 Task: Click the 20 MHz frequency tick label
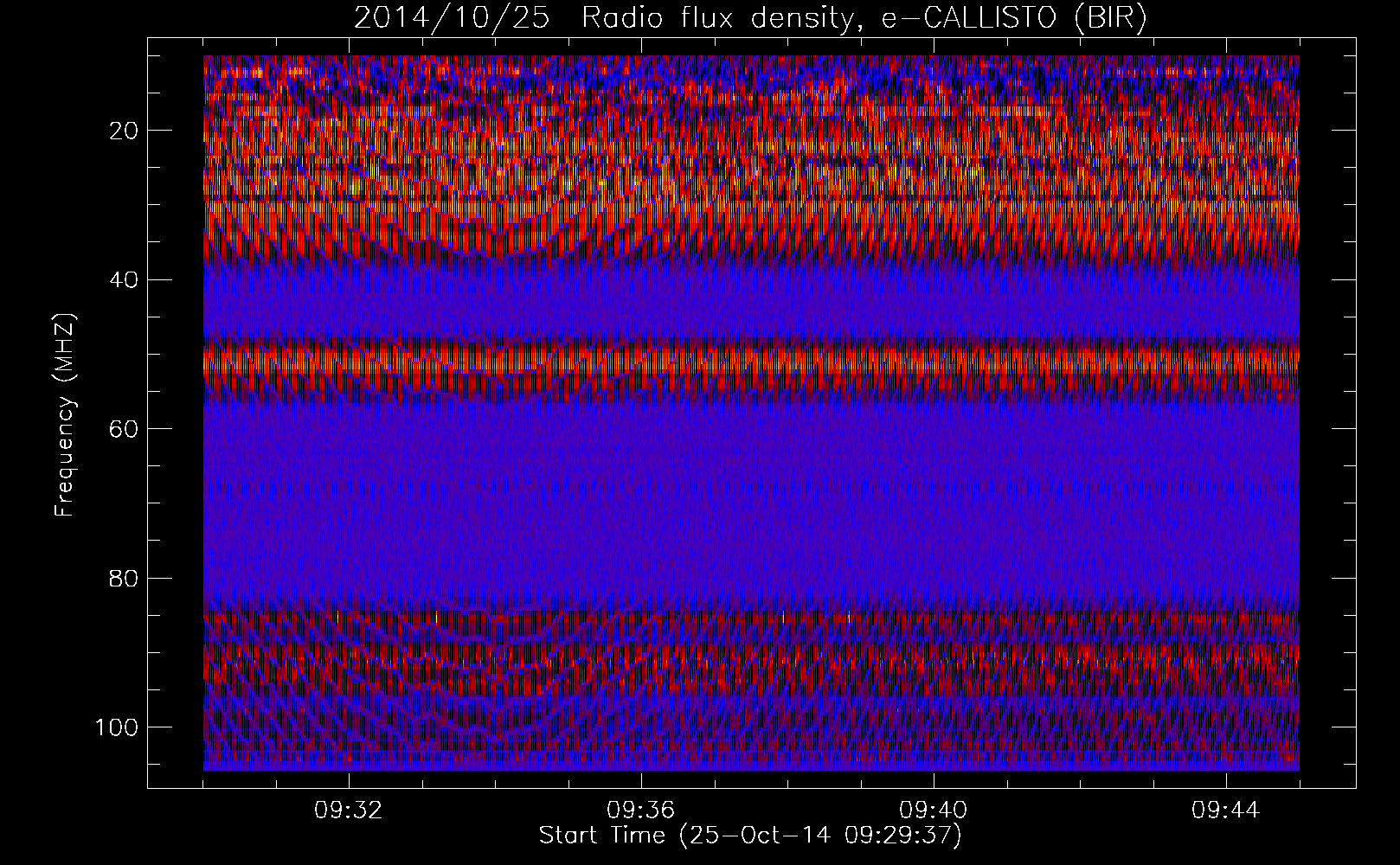tap(125, 131)
